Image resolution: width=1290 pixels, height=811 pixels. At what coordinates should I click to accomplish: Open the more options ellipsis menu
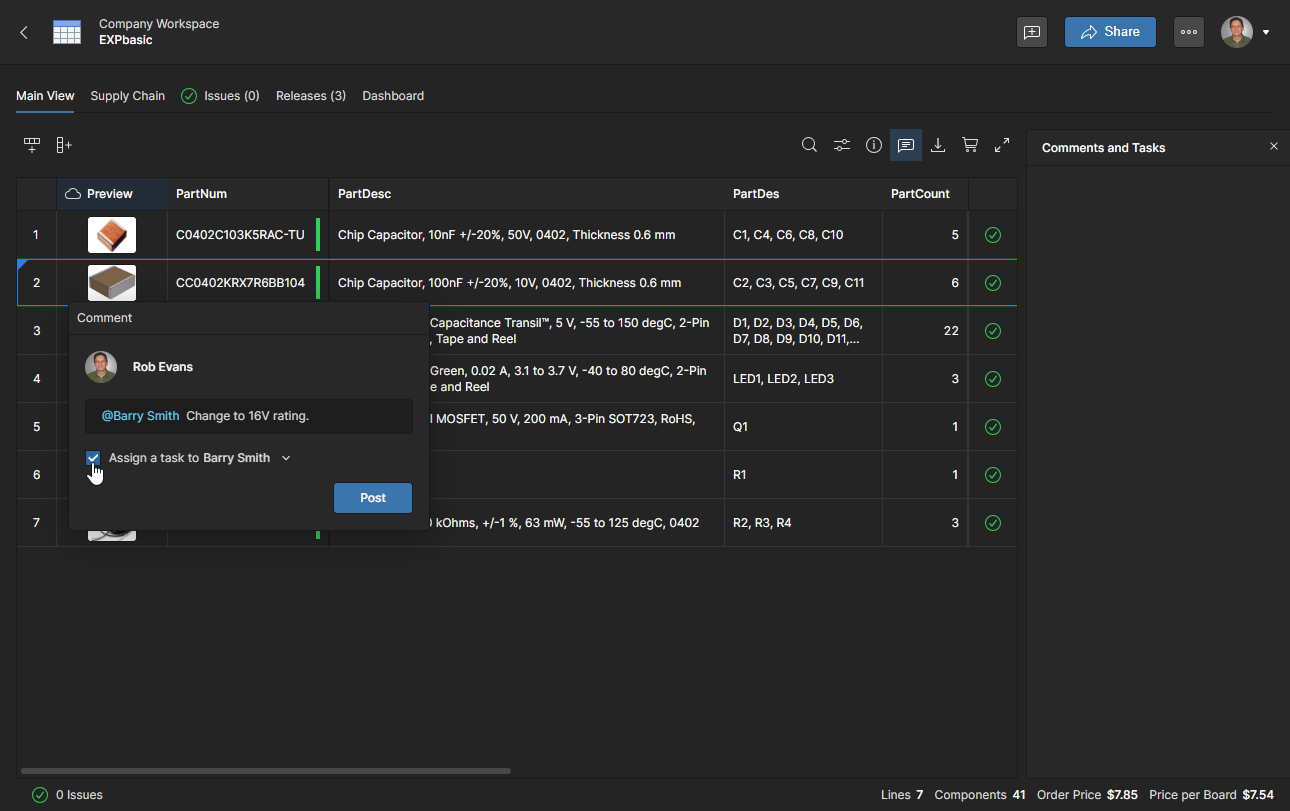(x=1188, y=32)
